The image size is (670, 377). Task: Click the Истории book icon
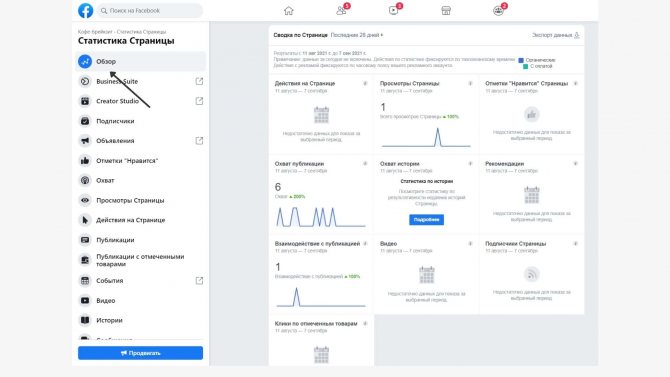point(85,320)
